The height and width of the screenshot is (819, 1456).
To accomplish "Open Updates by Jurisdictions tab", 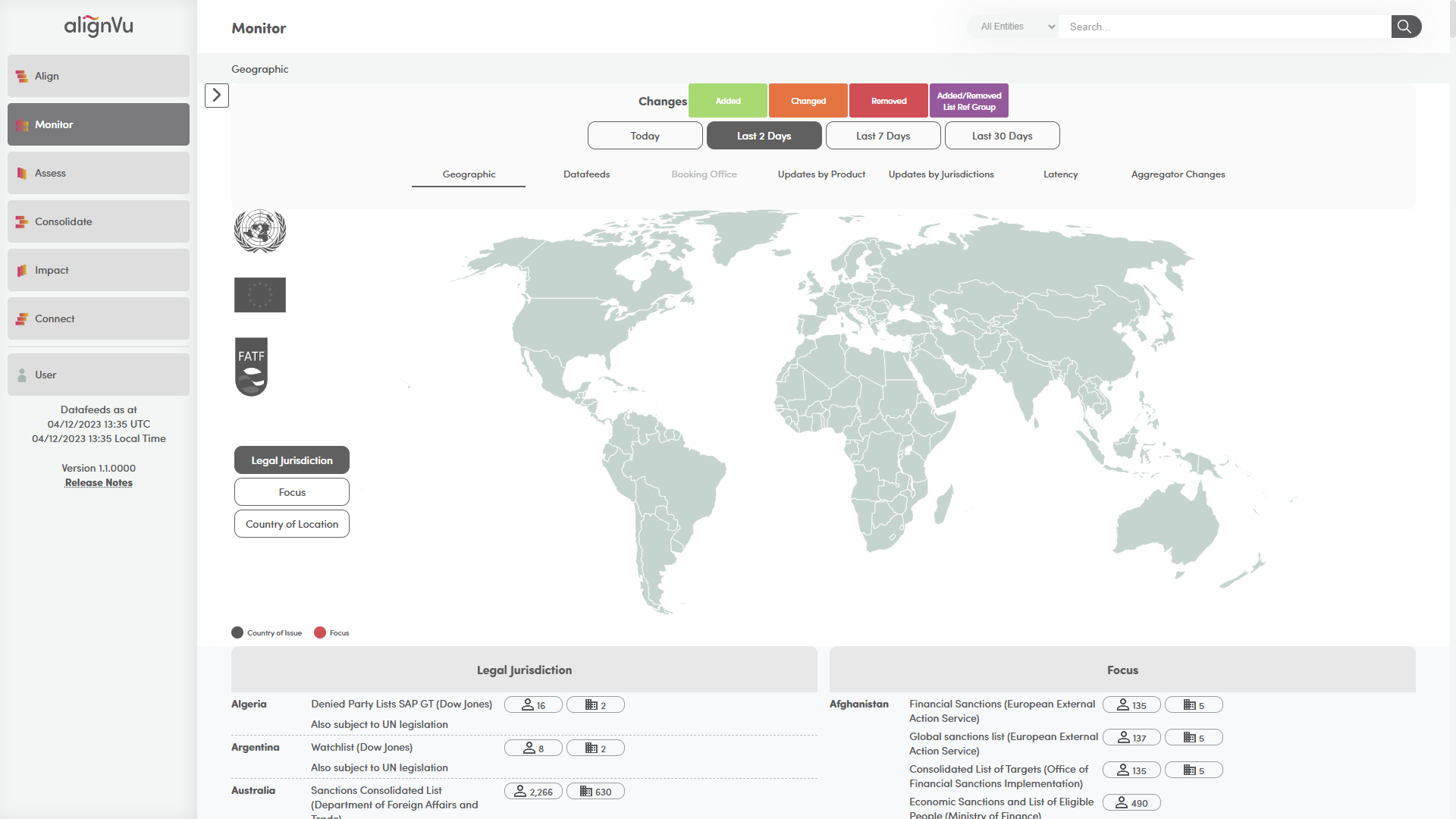I will click(x=941, y=174).
